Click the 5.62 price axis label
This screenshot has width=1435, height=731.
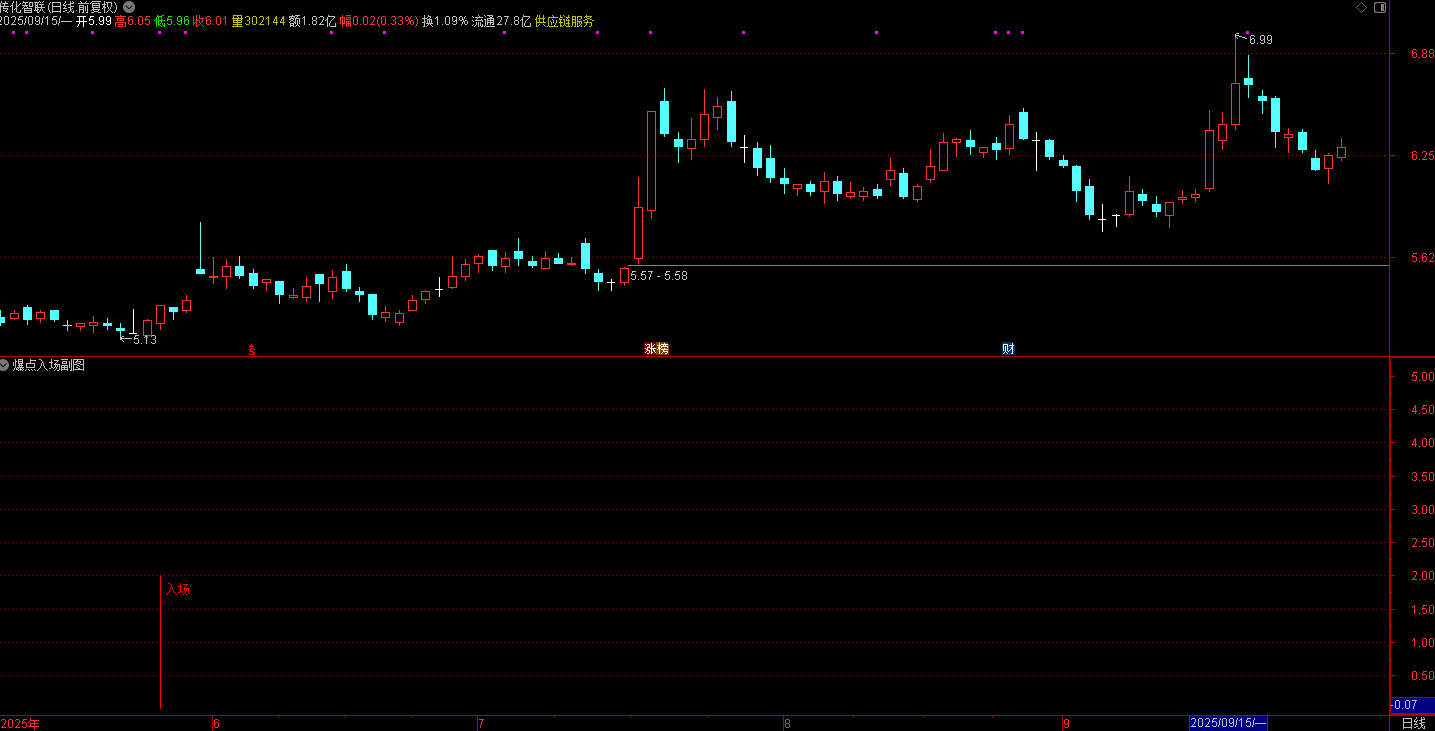[1421, 258]
